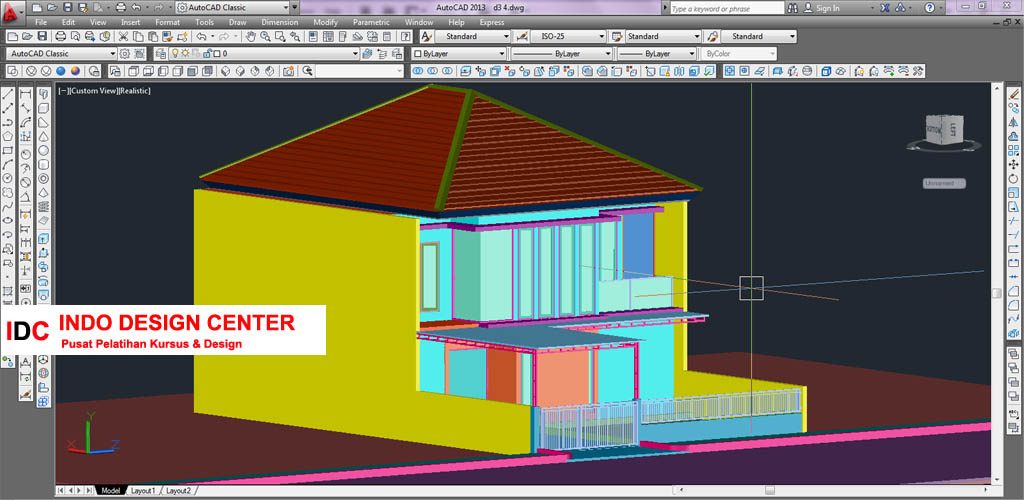Switch to 2D Wireframe visual style
The height and width of the screenshot is (500, 1024).
(x=13, y=71)
